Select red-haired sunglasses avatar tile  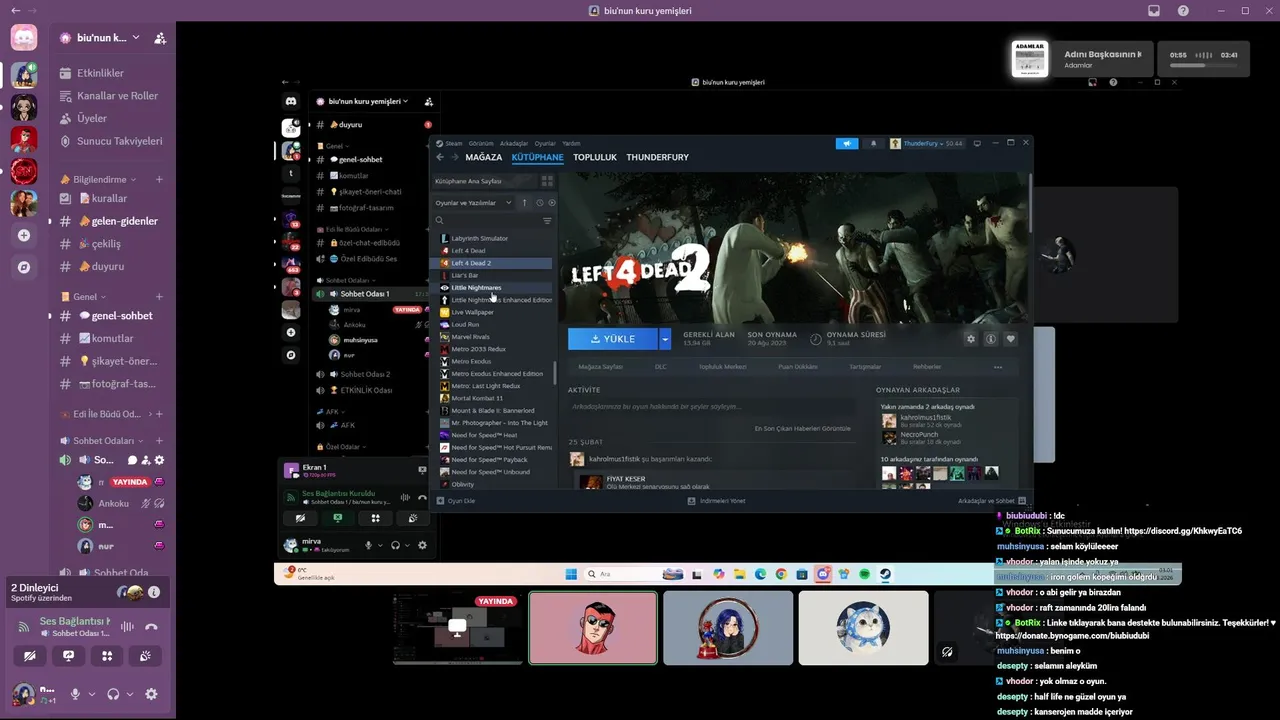pos(593,628)
